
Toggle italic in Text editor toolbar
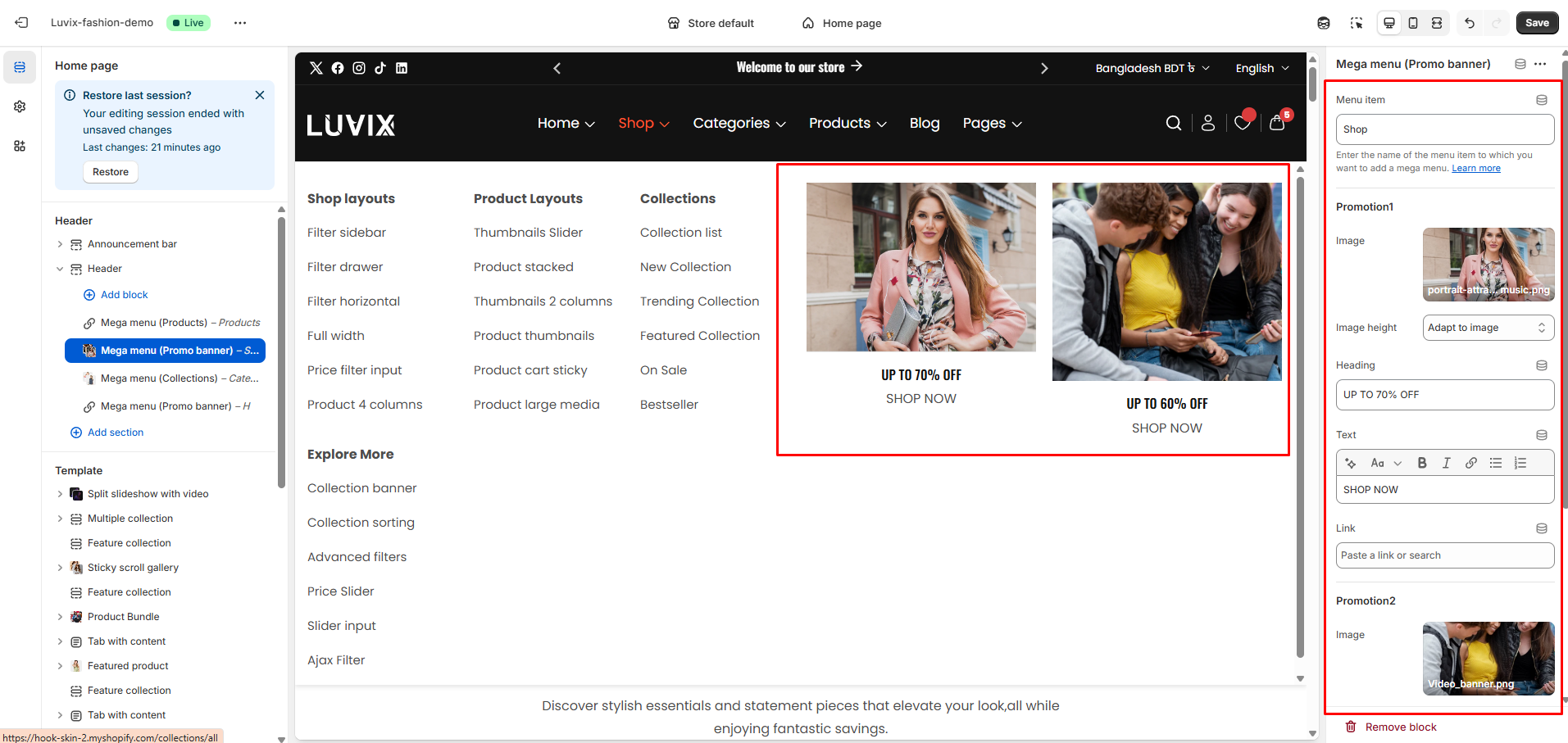coord(1447,463)
